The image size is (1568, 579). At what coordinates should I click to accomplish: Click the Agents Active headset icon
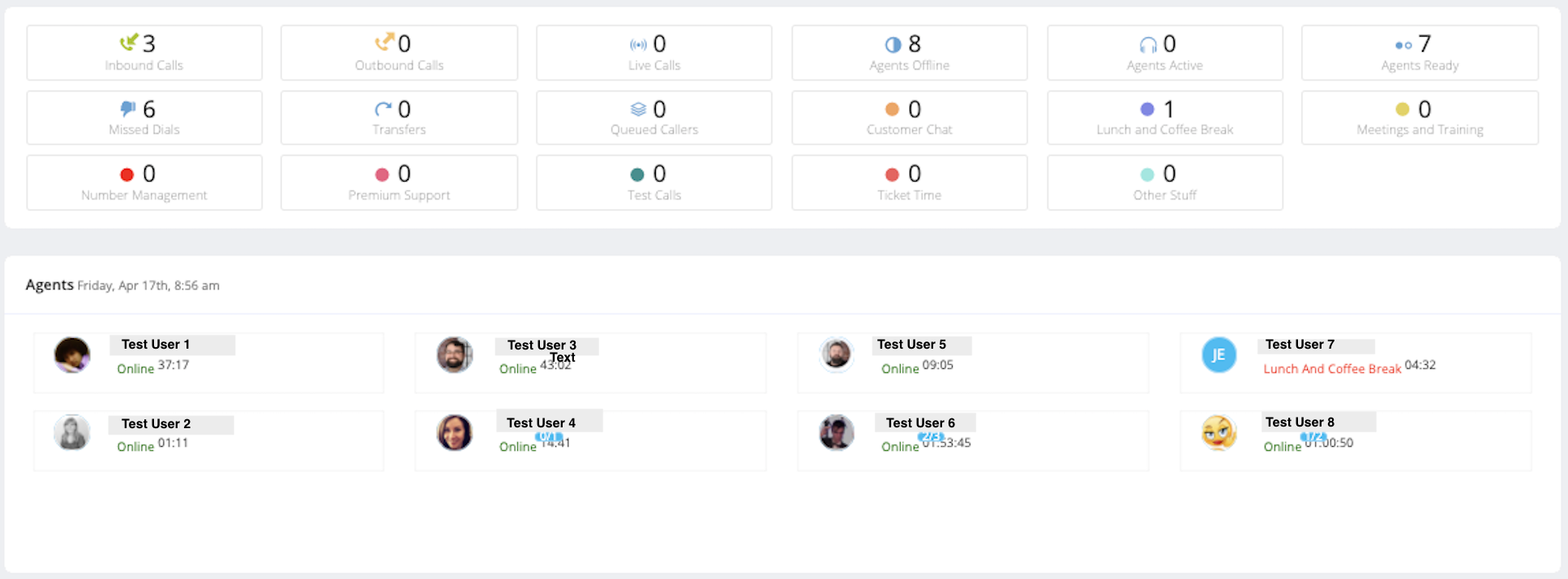point(1148,45)
